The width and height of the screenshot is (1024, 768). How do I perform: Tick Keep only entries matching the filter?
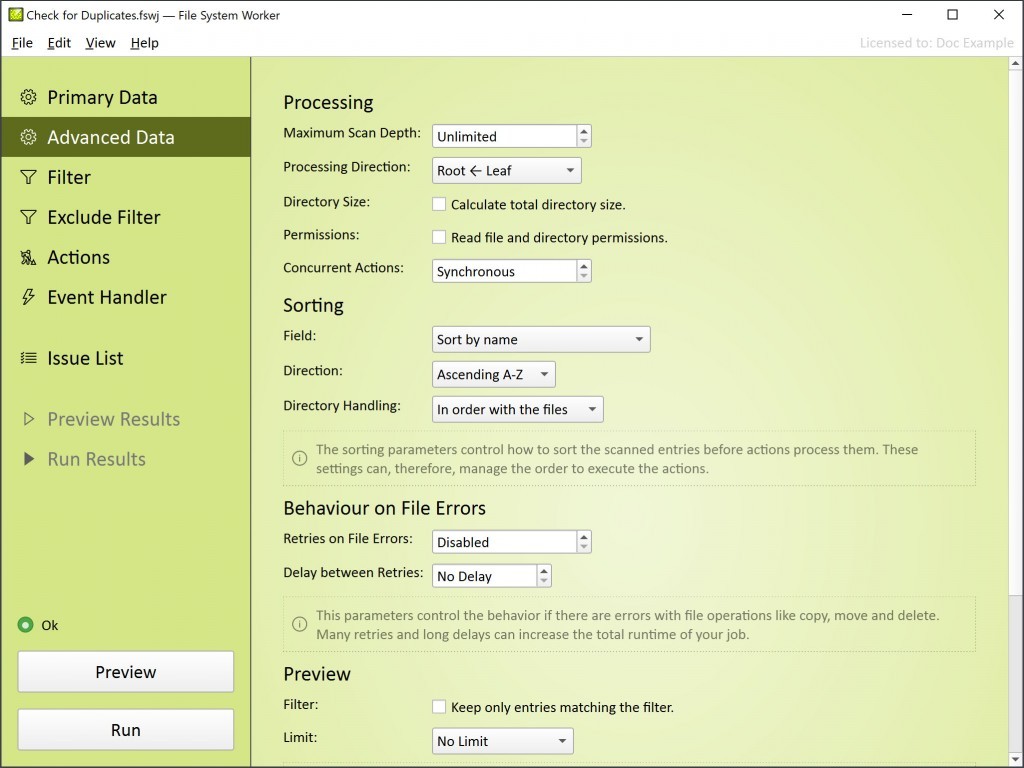(439, 707)
